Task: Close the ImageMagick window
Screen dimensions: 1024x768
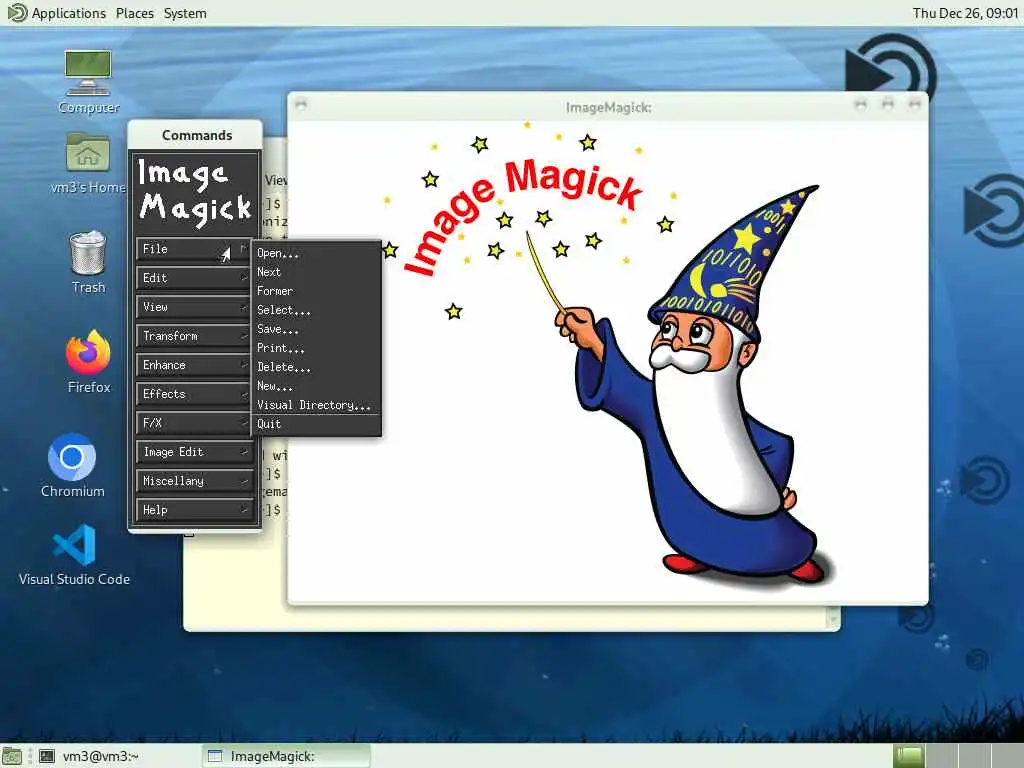Action: click(x=914, y=104)
